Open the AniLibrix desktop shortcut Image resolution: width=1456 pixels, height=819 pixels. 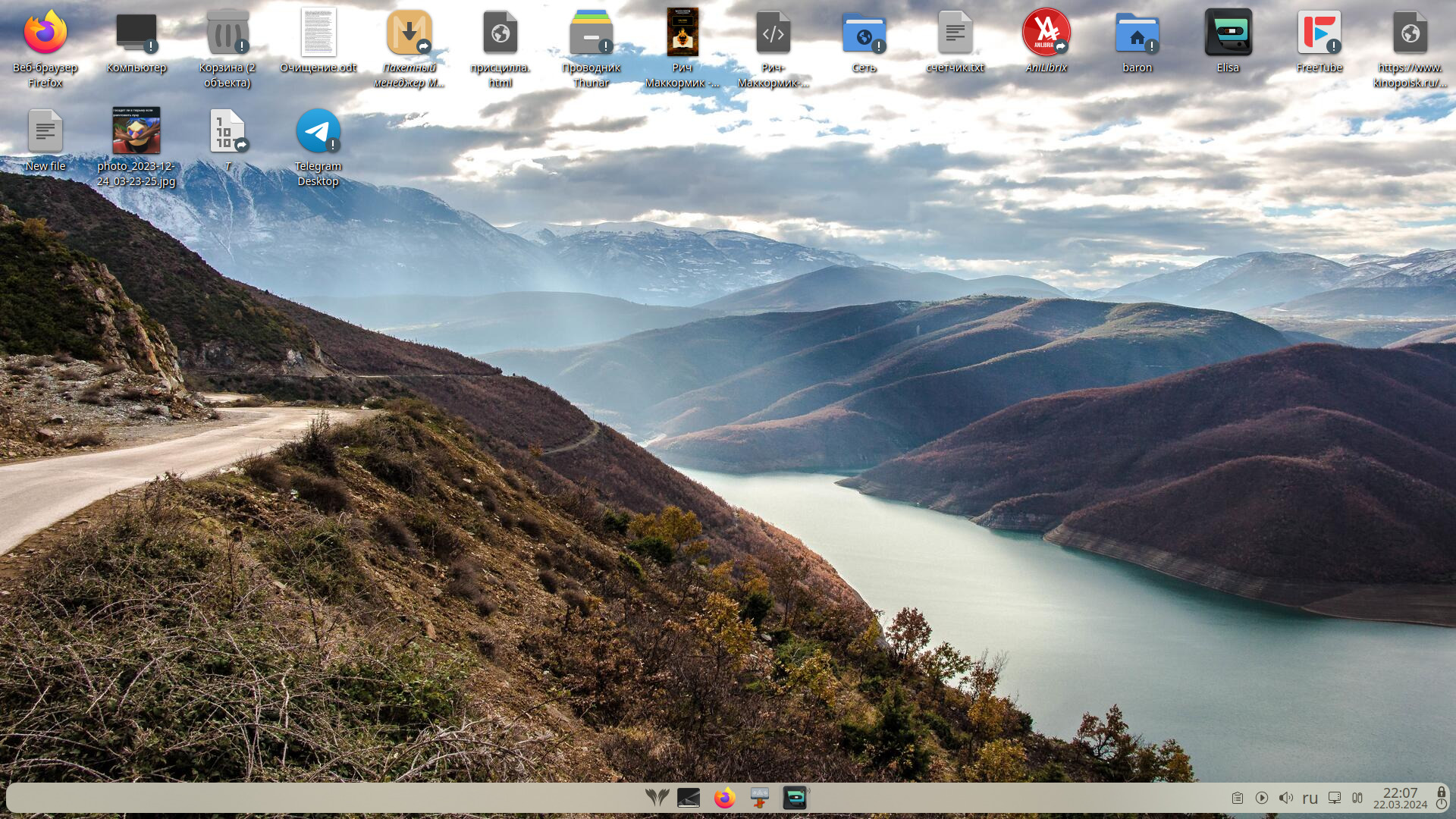pyautogui.click(x=1046, y=33)
